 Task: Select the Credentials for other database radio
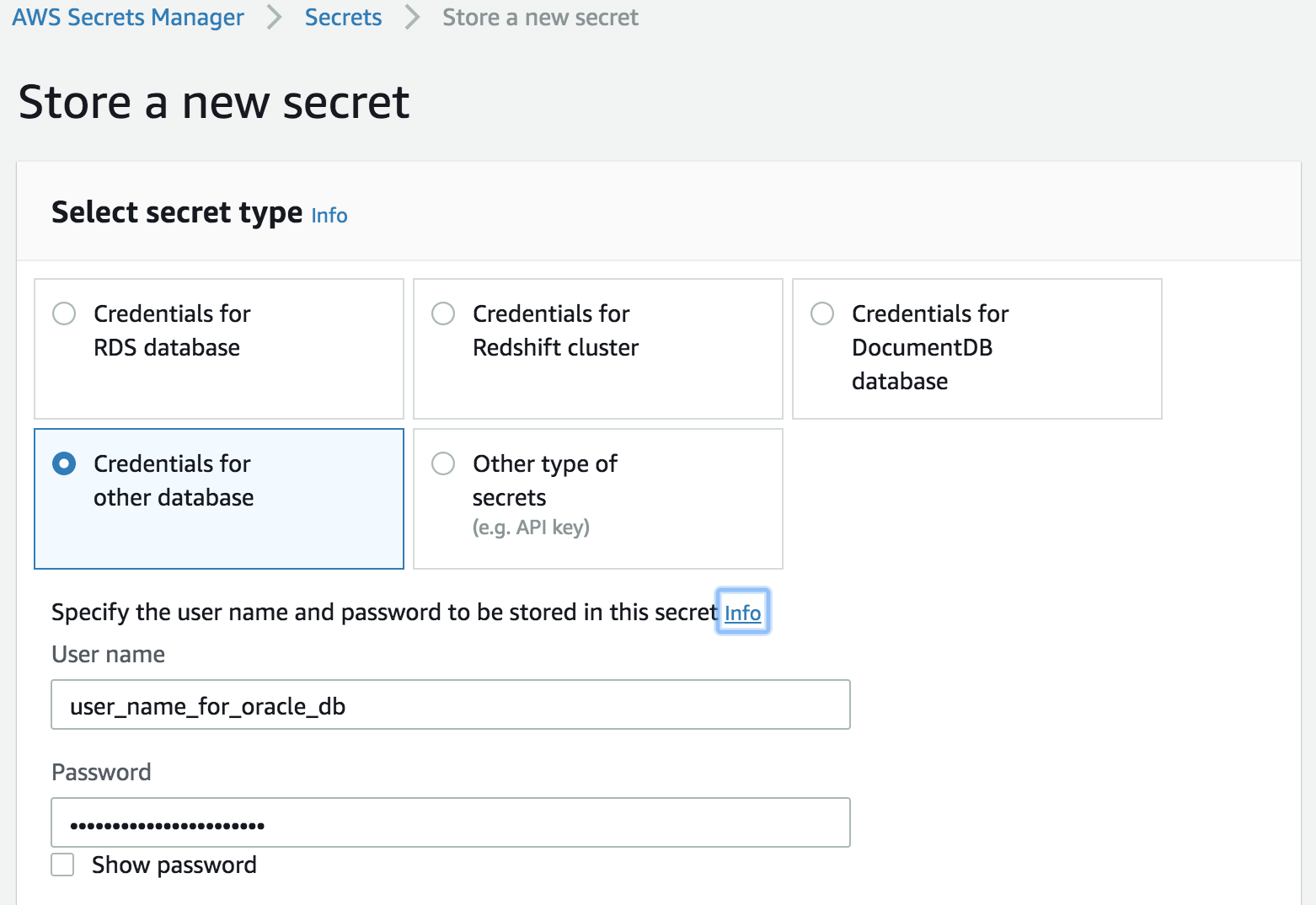tap(64, 464)
